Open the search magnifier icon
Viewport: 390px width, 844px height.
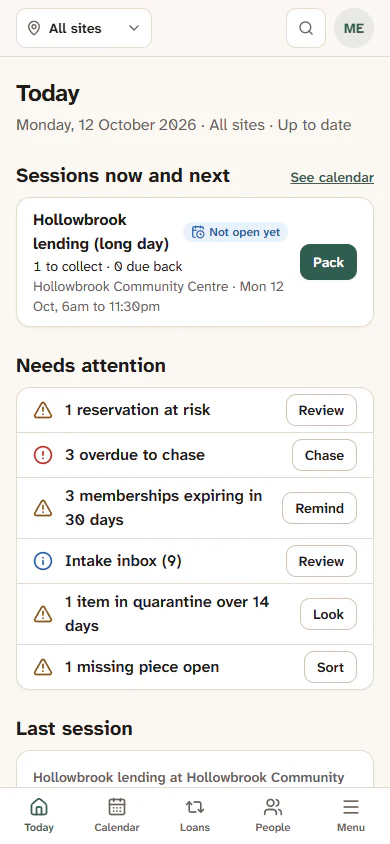[306, 28]
